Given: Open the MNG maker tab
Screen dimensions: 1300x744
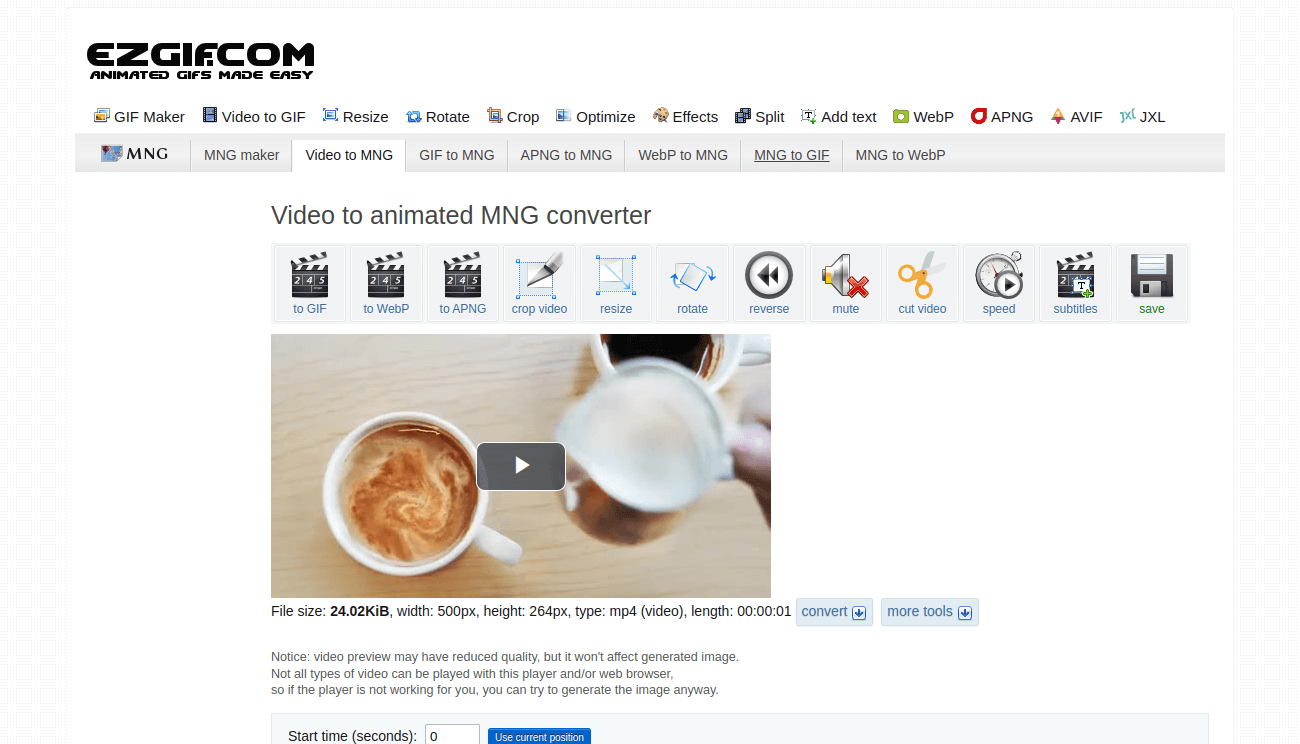Looking at the screenshot, I should 241,155.
